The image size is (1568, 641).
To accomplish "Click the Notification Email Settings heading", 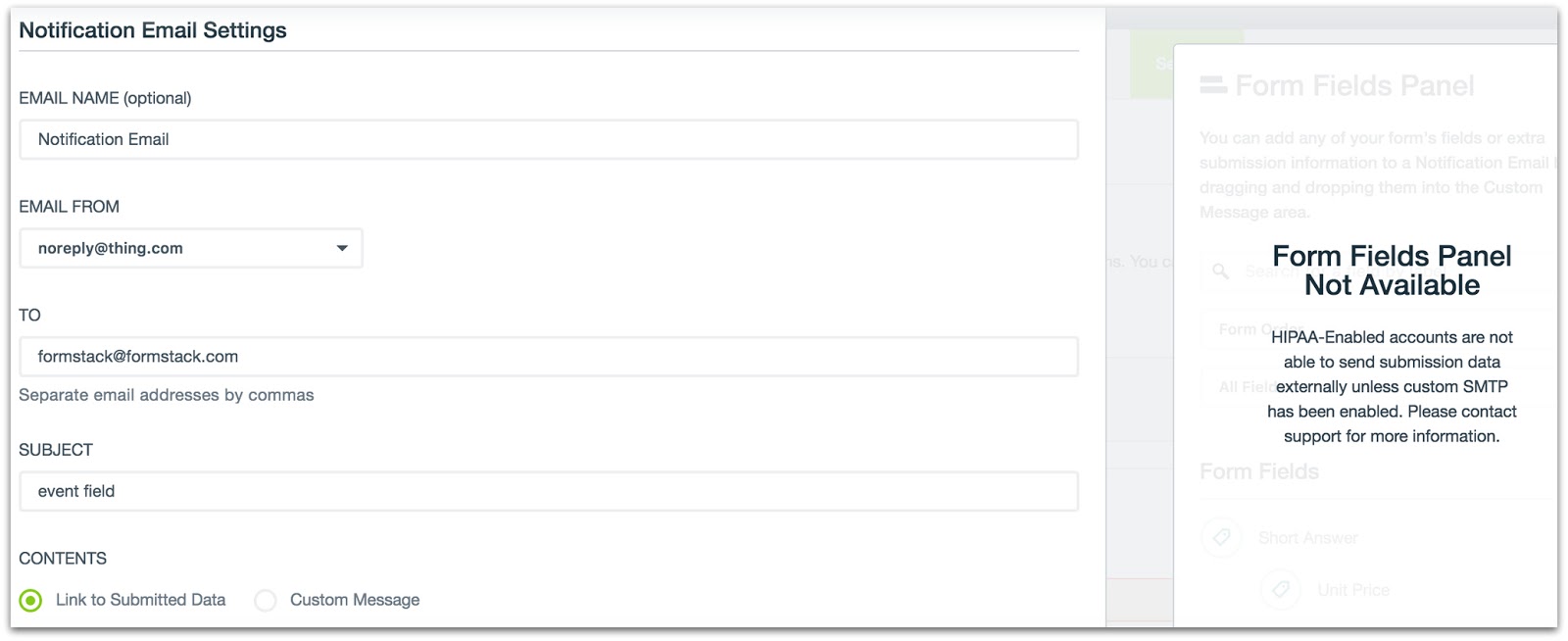I will coord(153,30).
